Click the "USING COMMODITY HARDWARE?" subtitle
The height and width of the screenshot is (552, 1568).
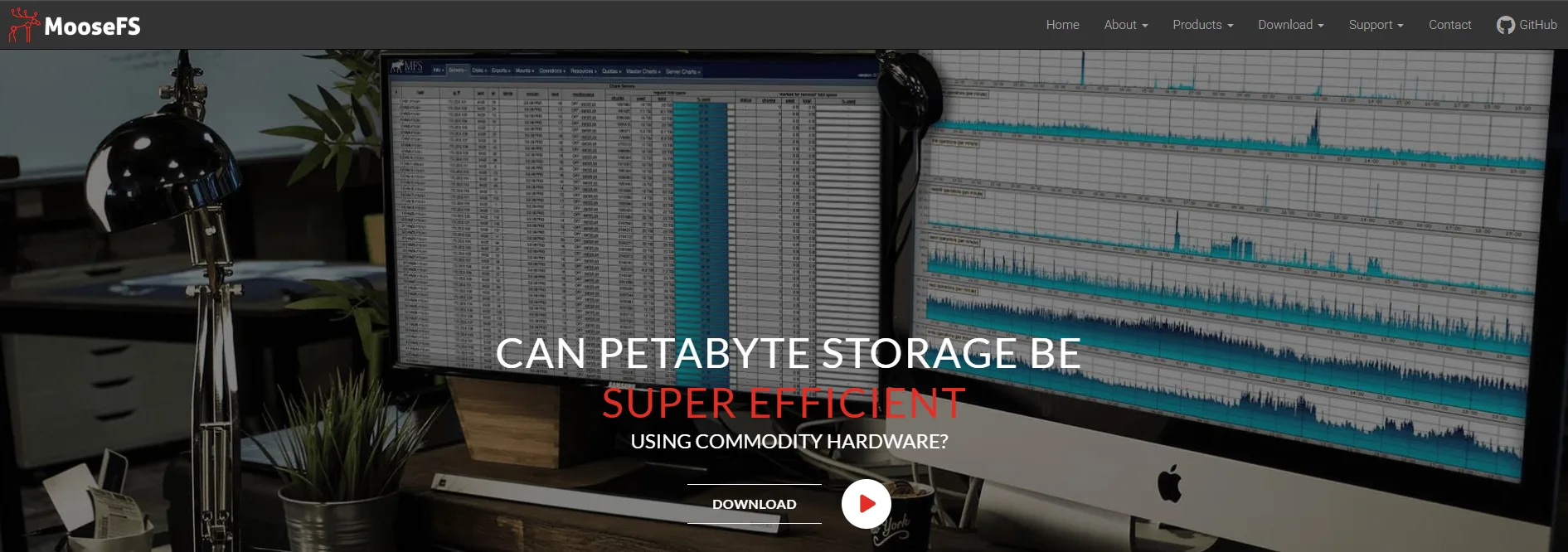click(789, 442)
